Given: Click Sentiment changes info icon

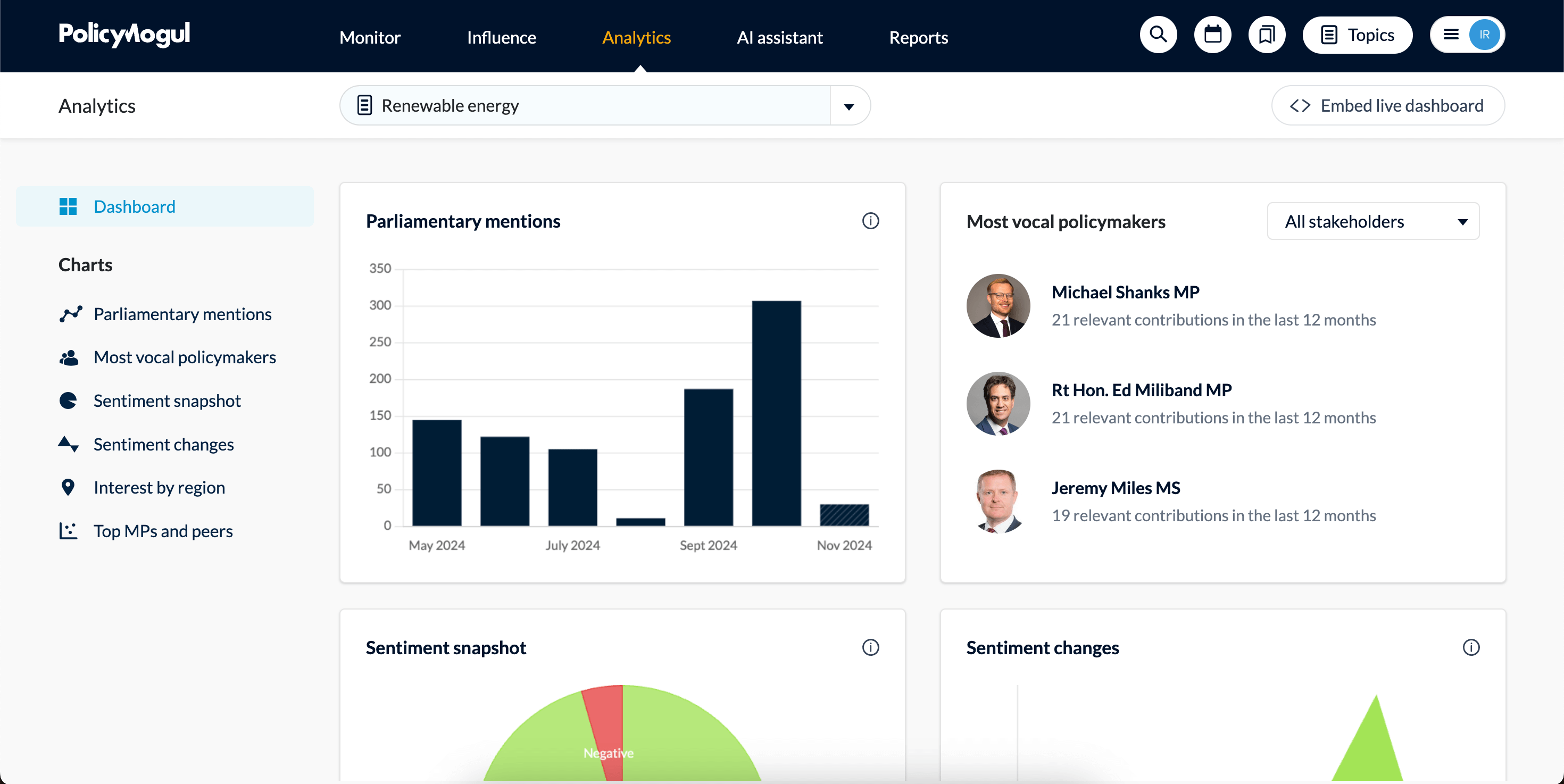Looking at the screenshot, I should pos(1470,647).
